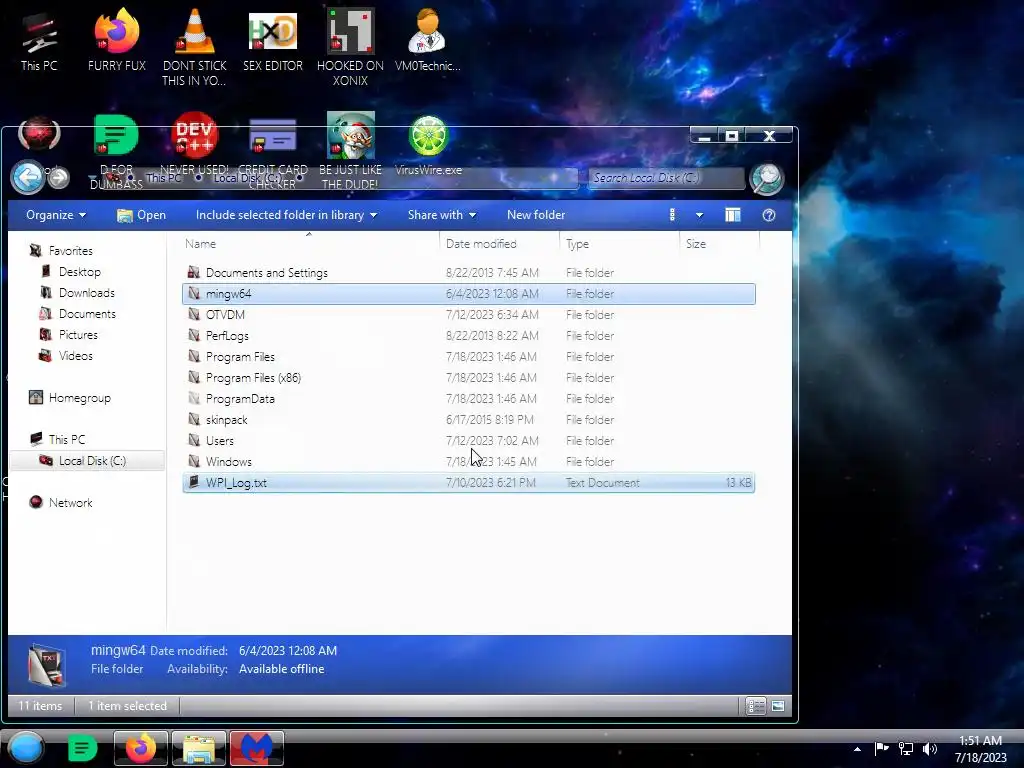Click the magnifier search icon in Explorer
The width and height of the screenshot is (1024, 768).
(x=766, y=178)
